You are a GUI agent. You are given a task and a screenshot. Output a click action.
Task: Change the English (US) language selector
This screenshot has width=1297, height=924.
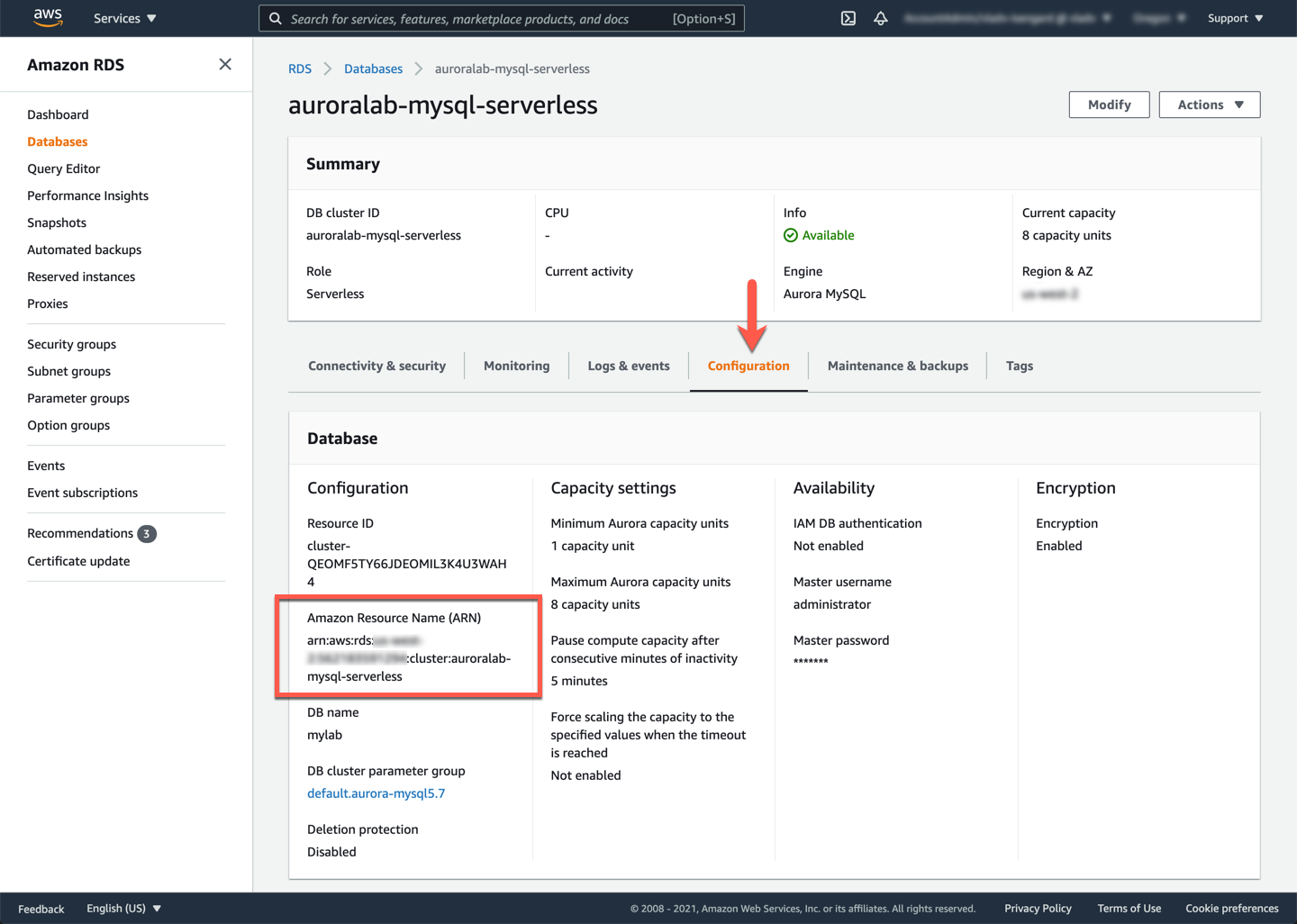pyautogui.click(x=123, y=909)
